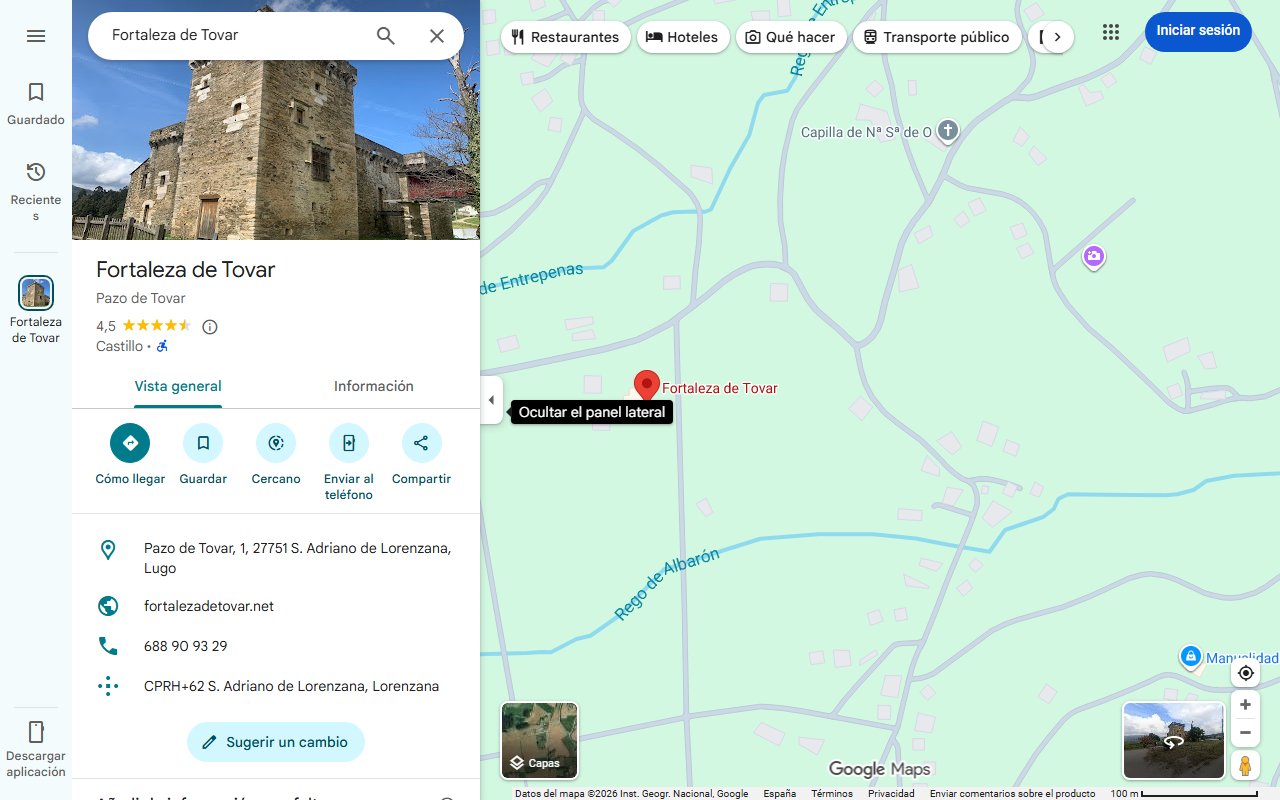Clear the search box with the X
1280x800 pixels.
click(x=437, y=35)
